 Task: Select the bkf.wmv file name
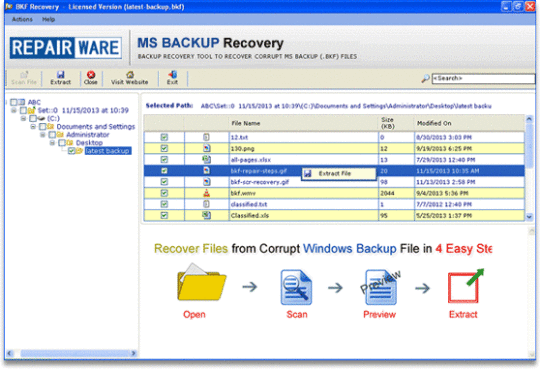(x=243, y=193)
